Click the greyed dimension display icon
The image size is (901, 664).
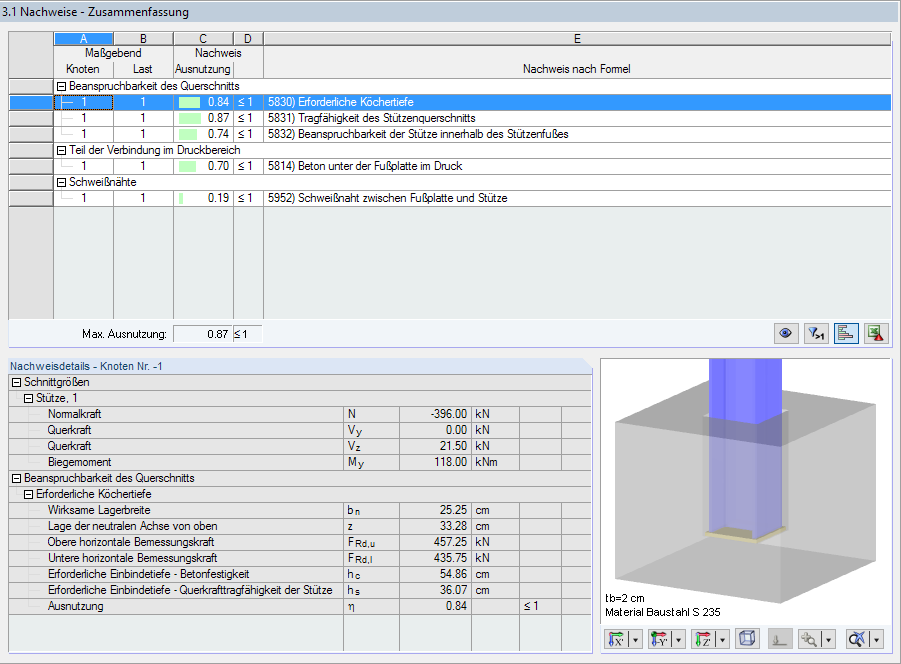780,639
